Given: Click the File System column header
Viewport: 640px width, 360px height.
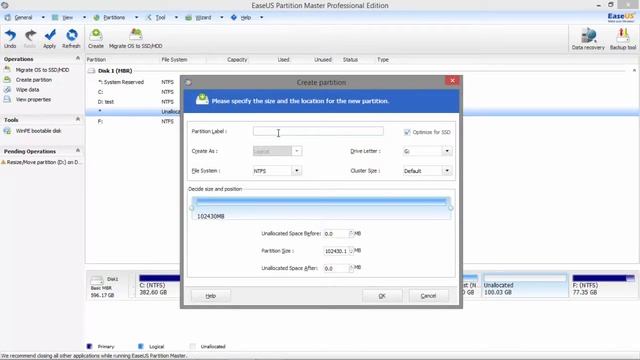Looking at the screenshot, I should [174, 60].
